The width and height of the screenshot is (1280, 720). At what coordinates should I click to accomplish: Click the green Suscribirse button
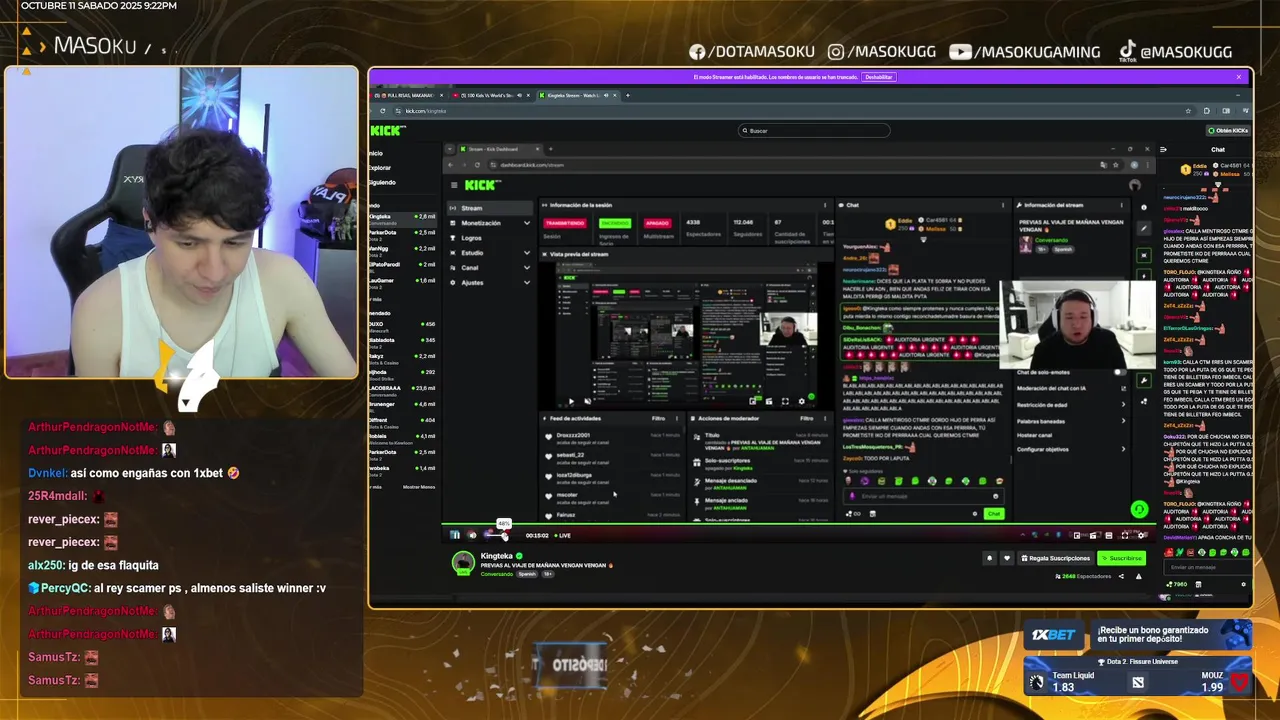(x=1121, y=558)
